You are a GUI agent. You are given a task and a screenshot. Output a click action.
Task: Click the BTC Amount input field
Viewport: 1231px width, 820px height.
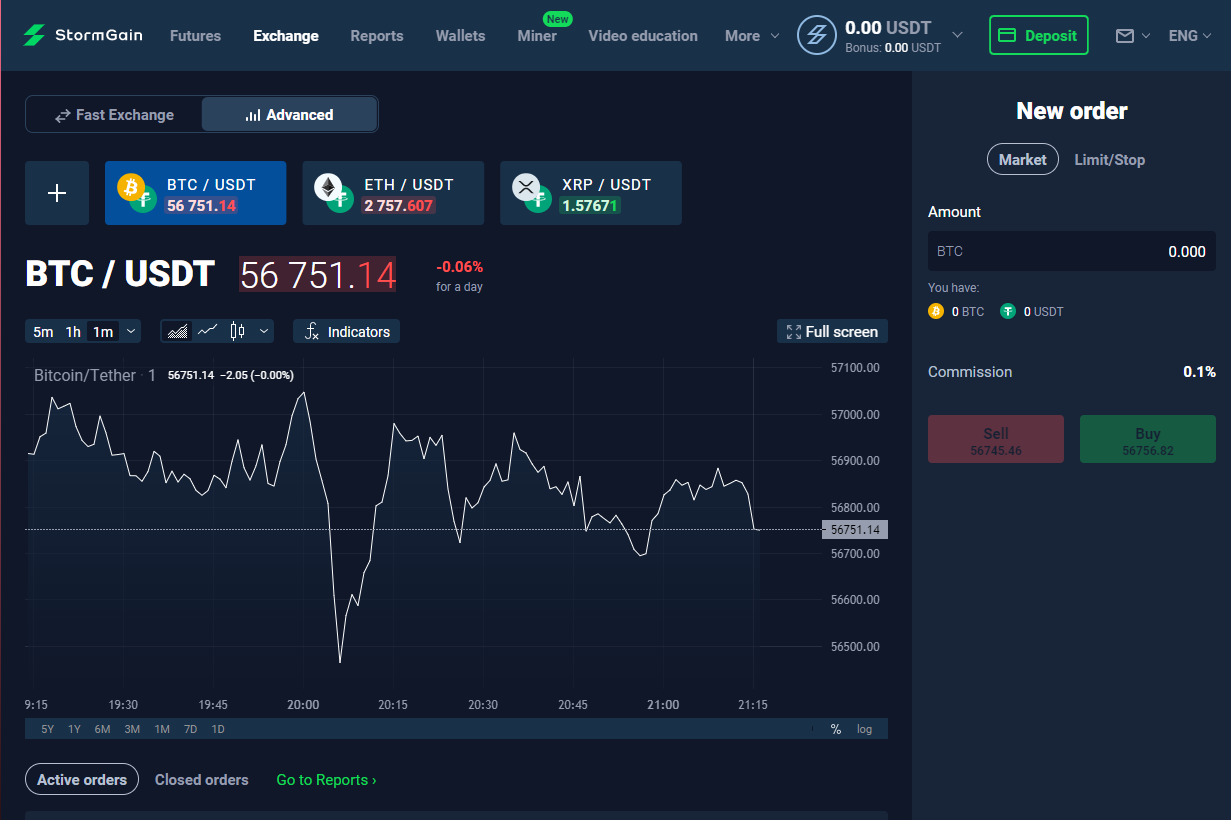pyautogui.click(x=1072, y=251)
